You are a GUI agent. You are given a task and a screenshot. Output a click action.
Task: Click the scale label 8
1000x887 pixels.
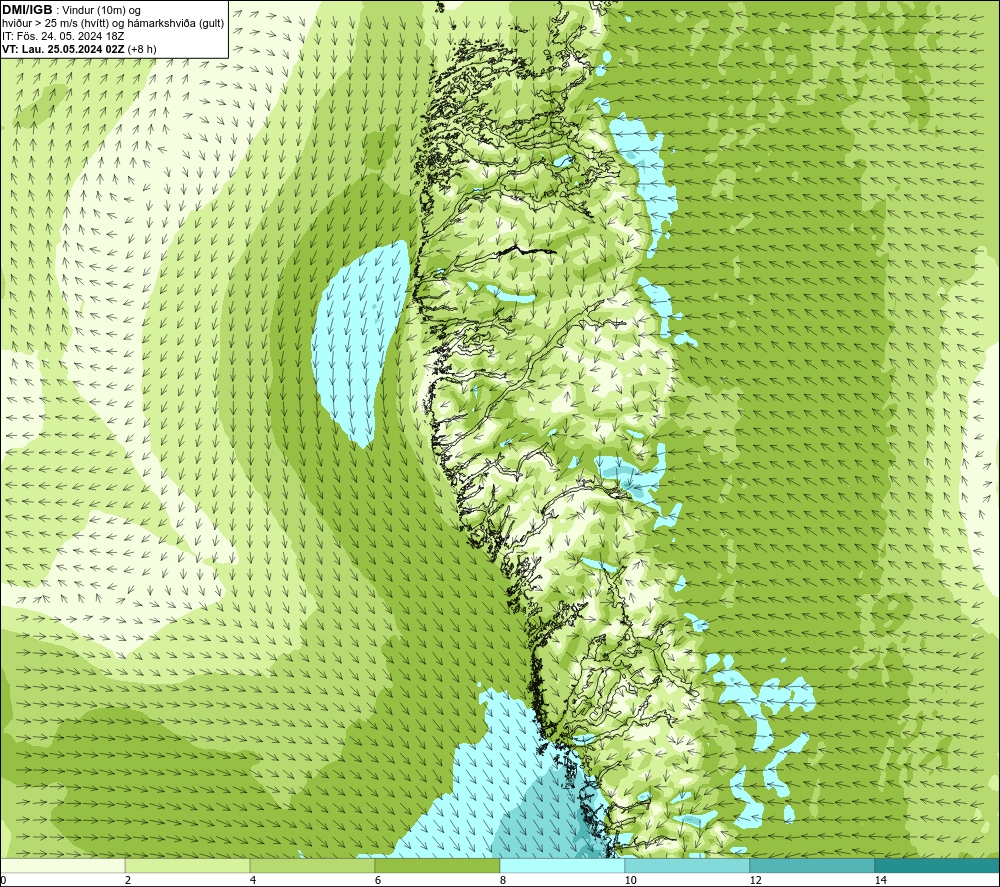pyautogui.click(x=503, y=880)
